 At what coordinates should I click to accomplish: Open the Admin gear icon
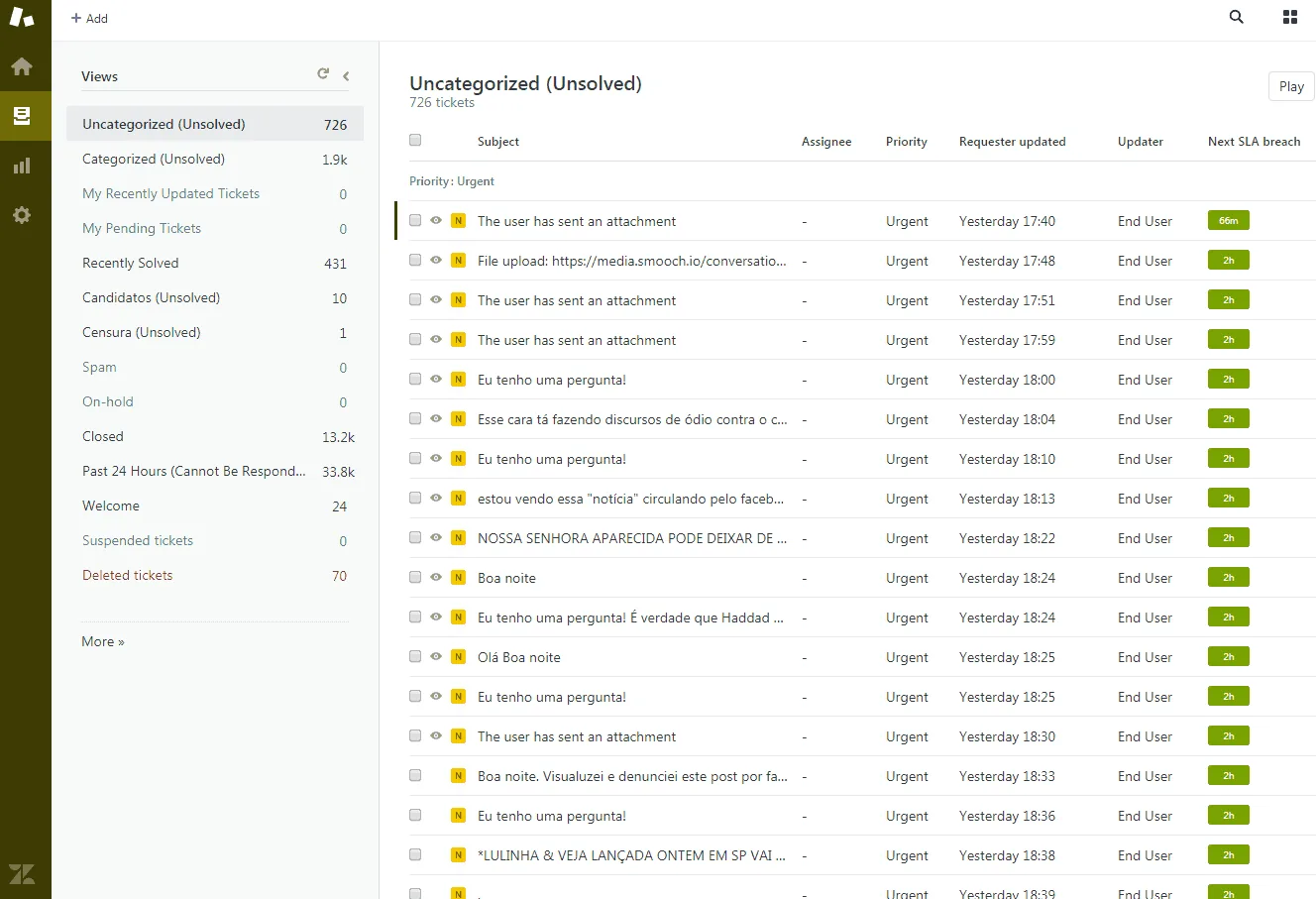point(22,215)
